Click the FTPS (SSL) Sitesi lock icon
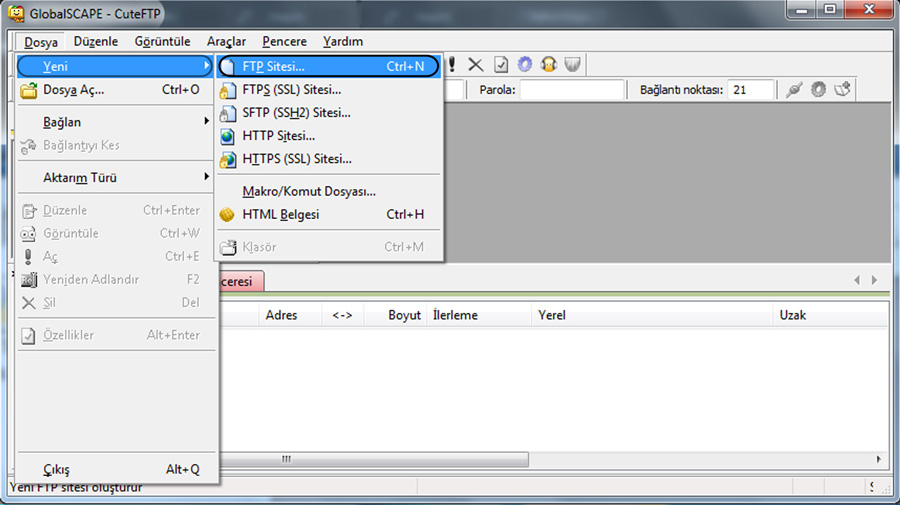900x505 pixels. 228,90
